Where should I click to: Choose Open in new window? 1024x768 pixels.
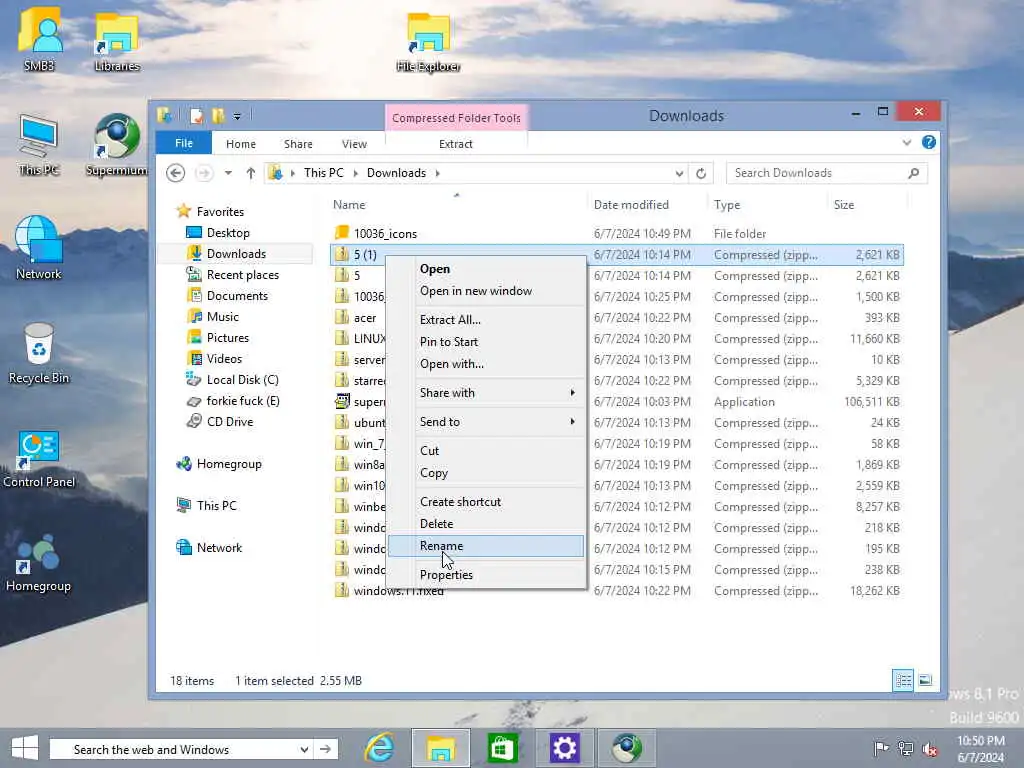pyautogui.click(x=487, y=291)
